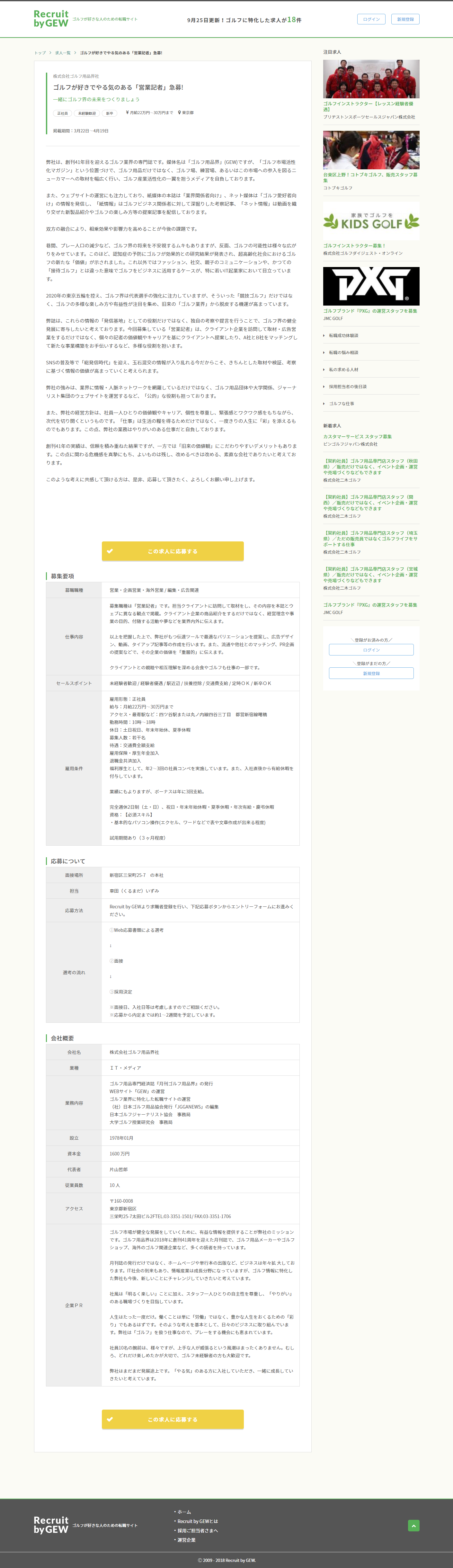Open the KIDS GOLF banner image

371,221
